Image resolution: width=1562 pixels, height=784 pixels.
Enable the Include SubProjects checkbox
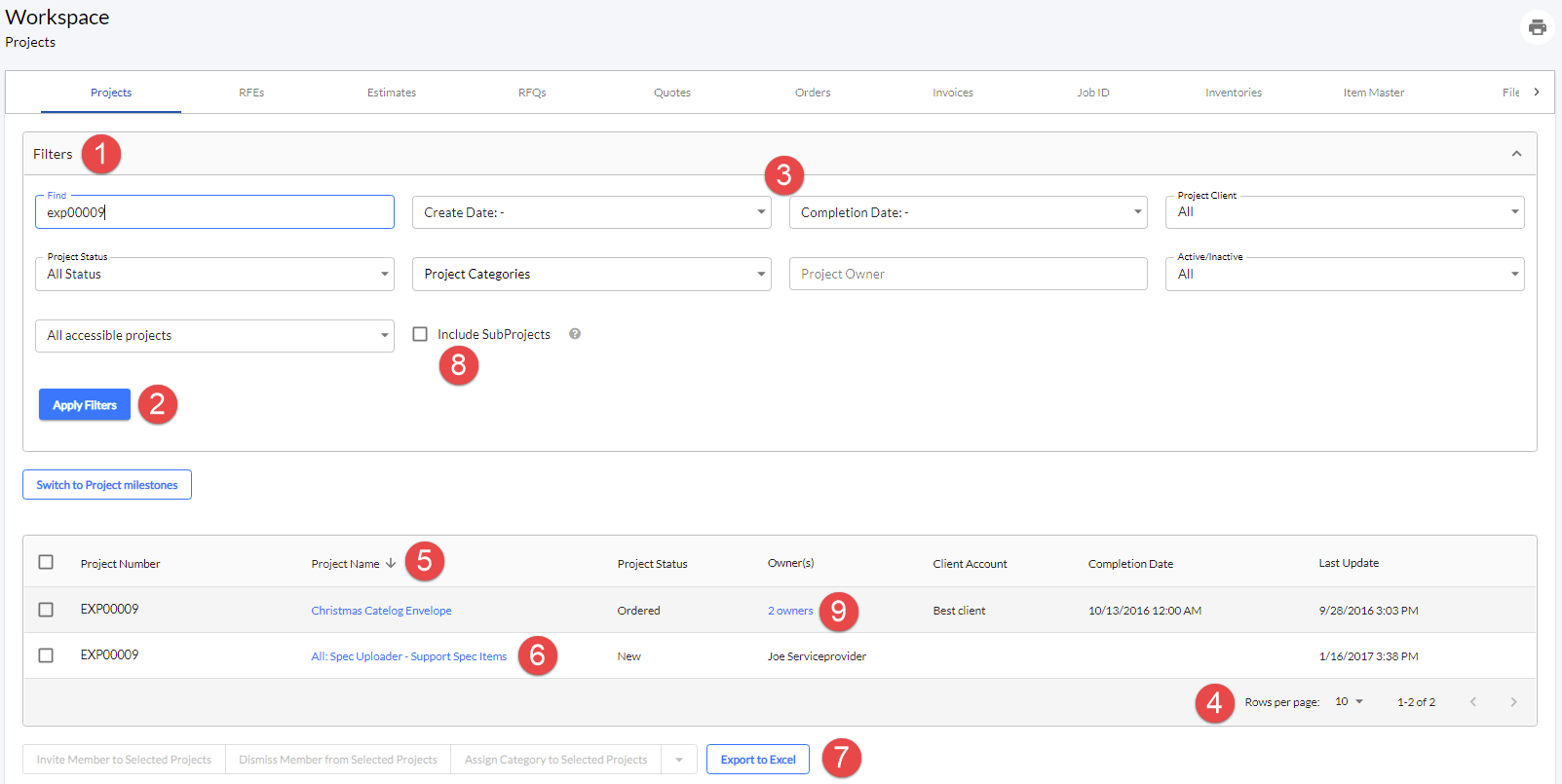pyautogui.click(x=420, y=334)
